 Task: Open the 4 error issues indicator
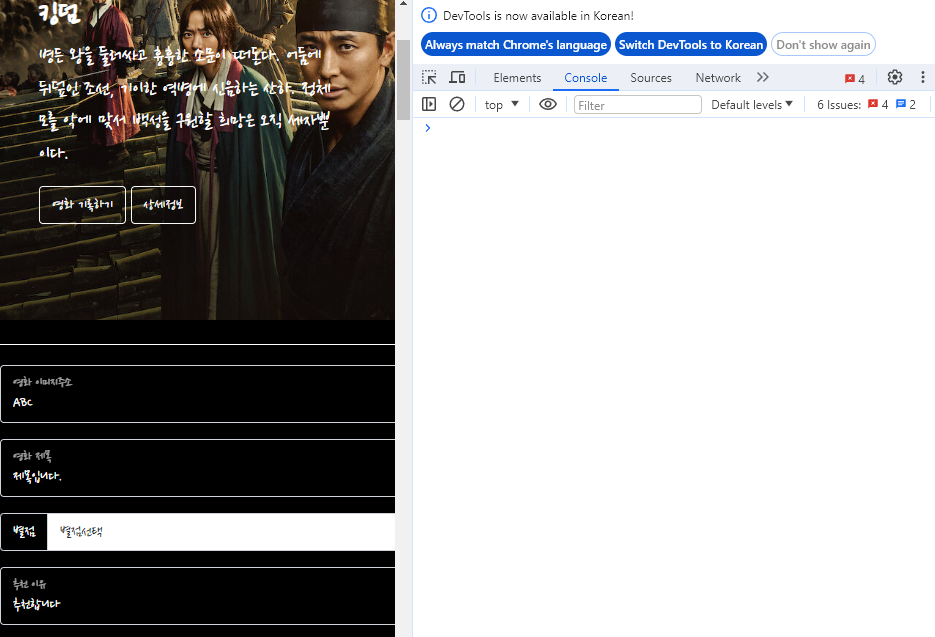[878, 104]
